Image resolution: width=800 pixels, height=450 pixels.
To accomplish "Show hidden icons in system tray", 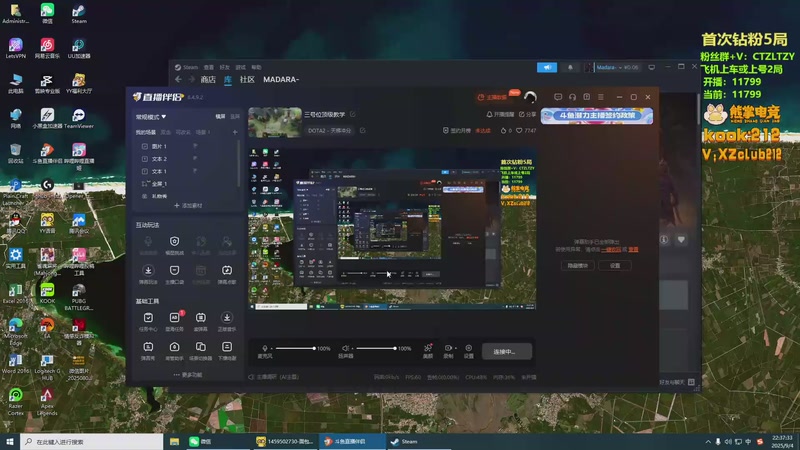I will coord(708,442).
